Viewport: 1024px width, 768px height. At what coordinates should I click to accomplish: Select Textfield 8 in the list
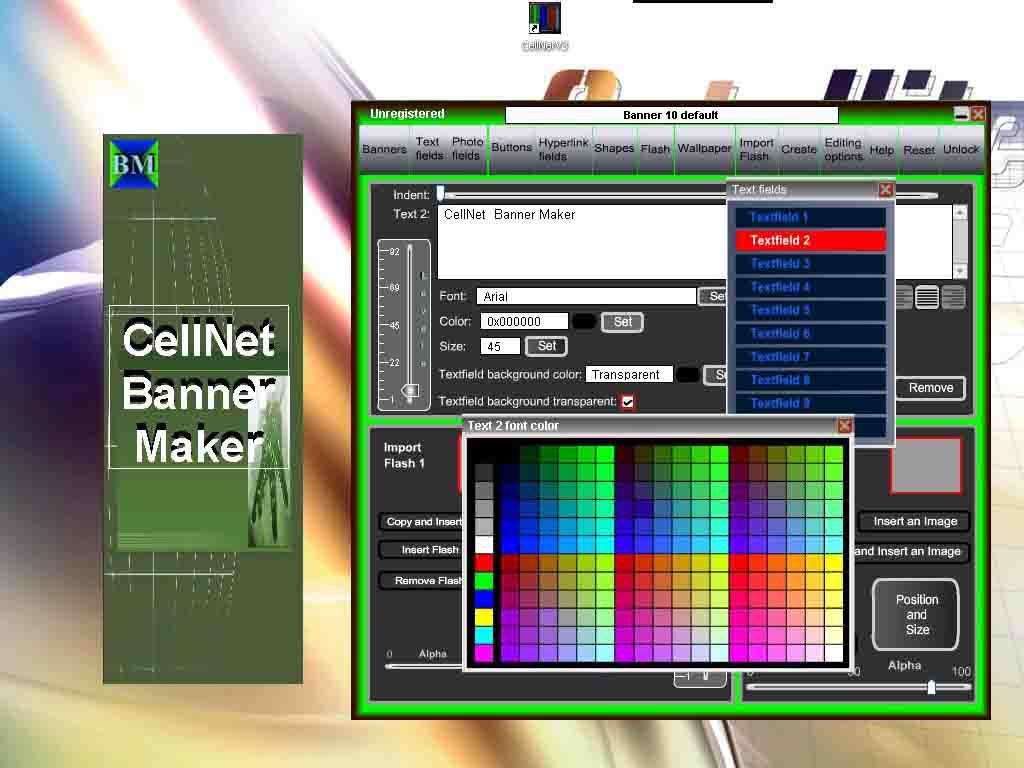click(x=810, y=380)
